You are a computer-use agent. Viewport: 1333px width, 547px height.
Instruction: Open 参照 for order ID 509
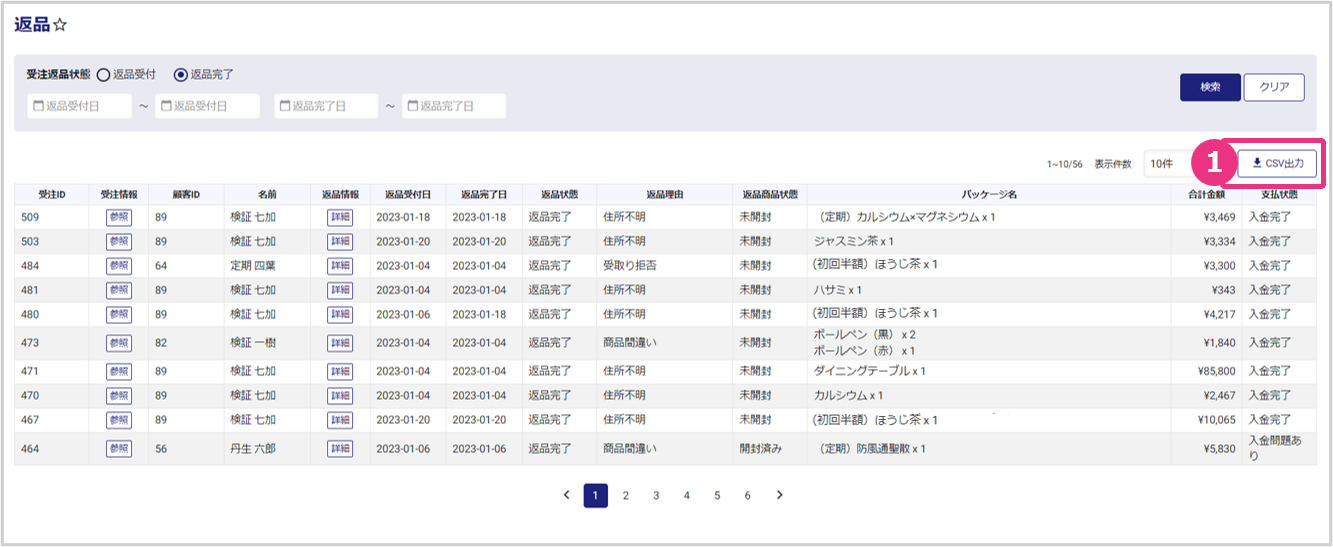[x=119, y=217]
